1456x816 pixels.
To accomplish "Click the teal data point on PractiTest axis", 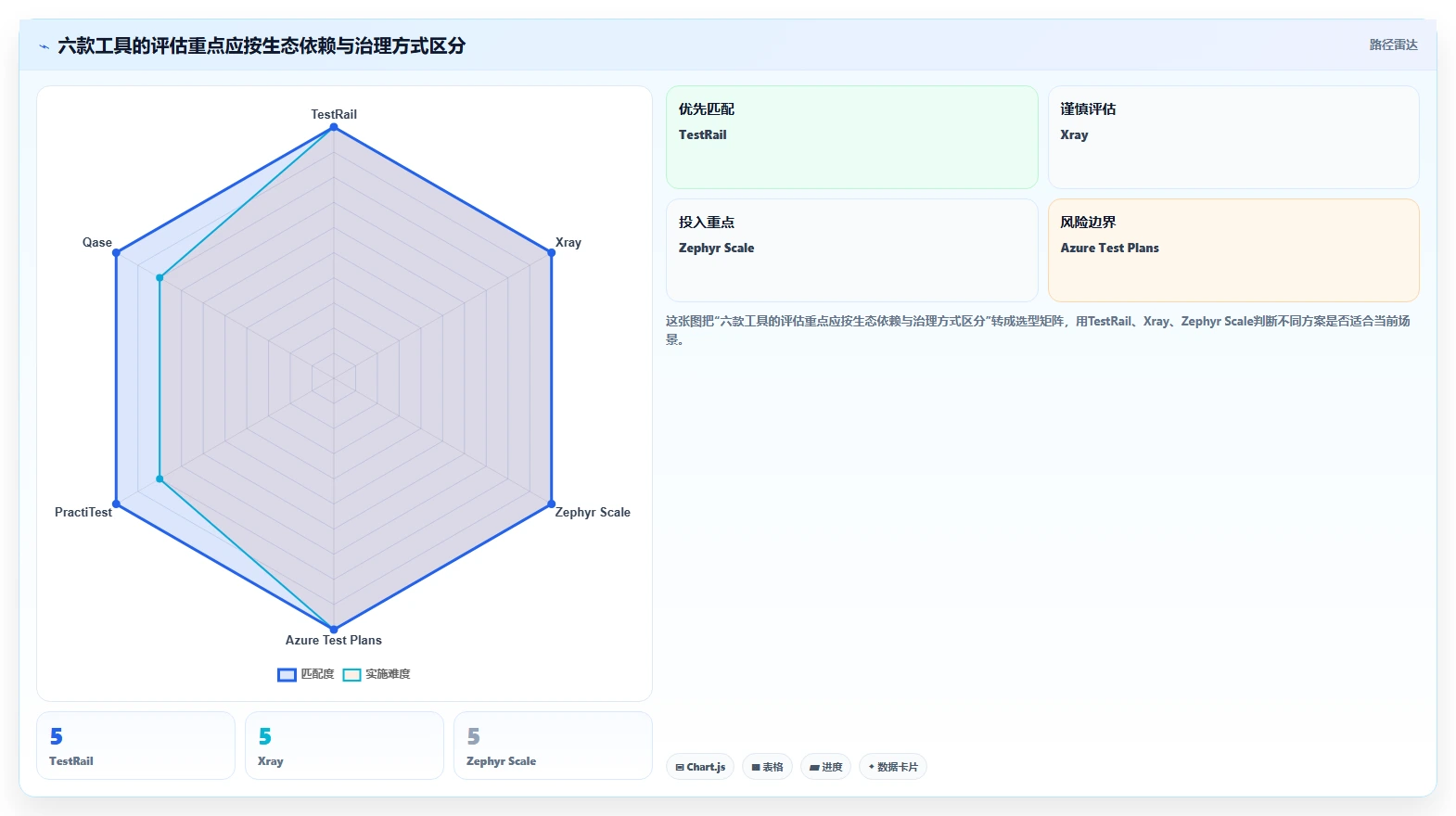I will point(160,479).
